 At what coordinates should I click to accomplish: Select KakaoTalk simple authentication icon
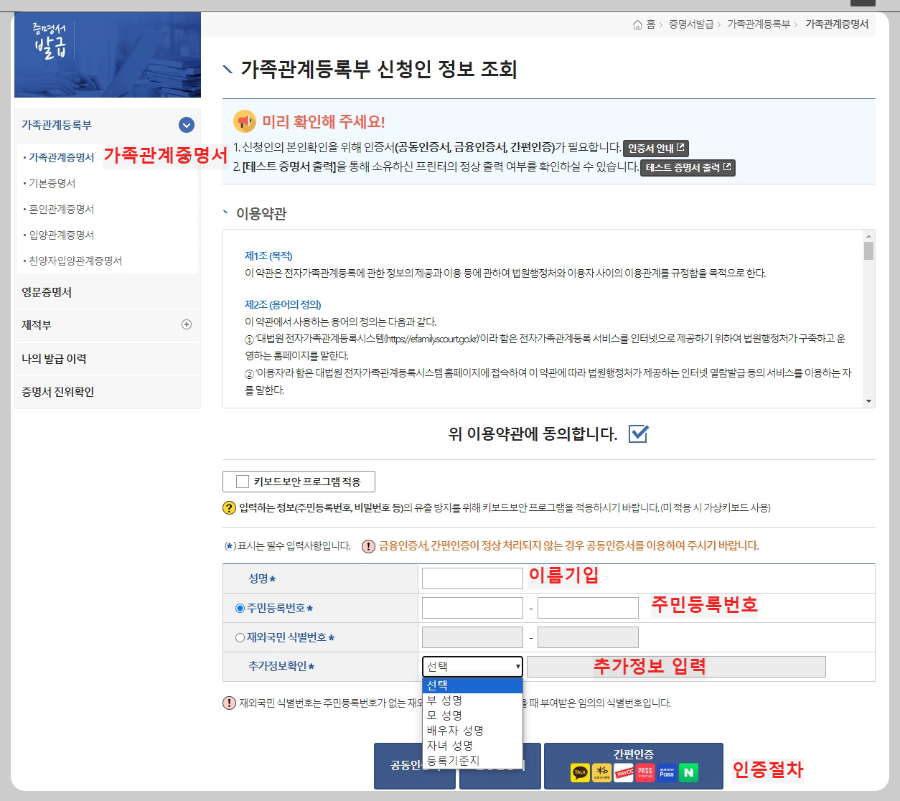[580, 772]
